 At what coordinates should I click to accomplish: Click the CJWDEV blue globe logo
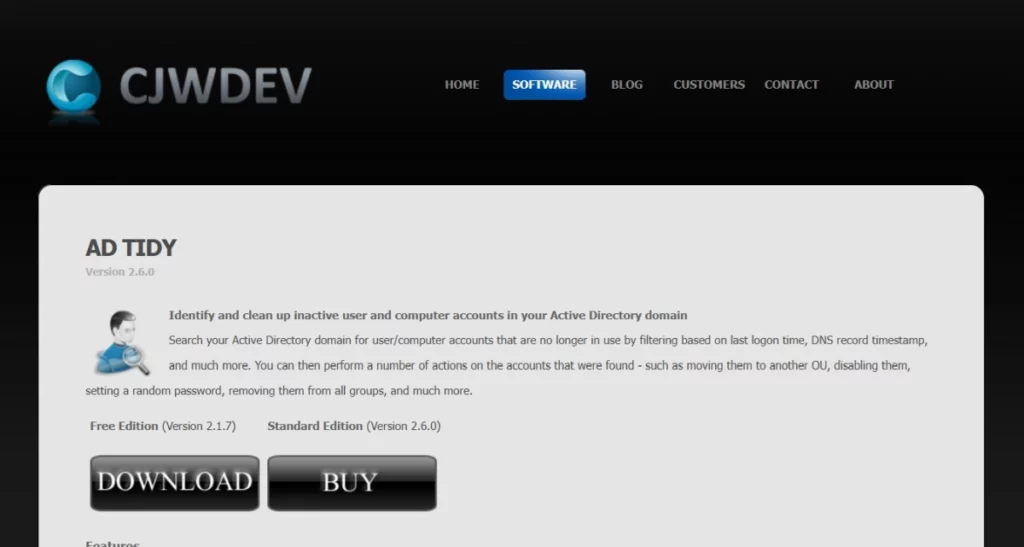point(74,87)
